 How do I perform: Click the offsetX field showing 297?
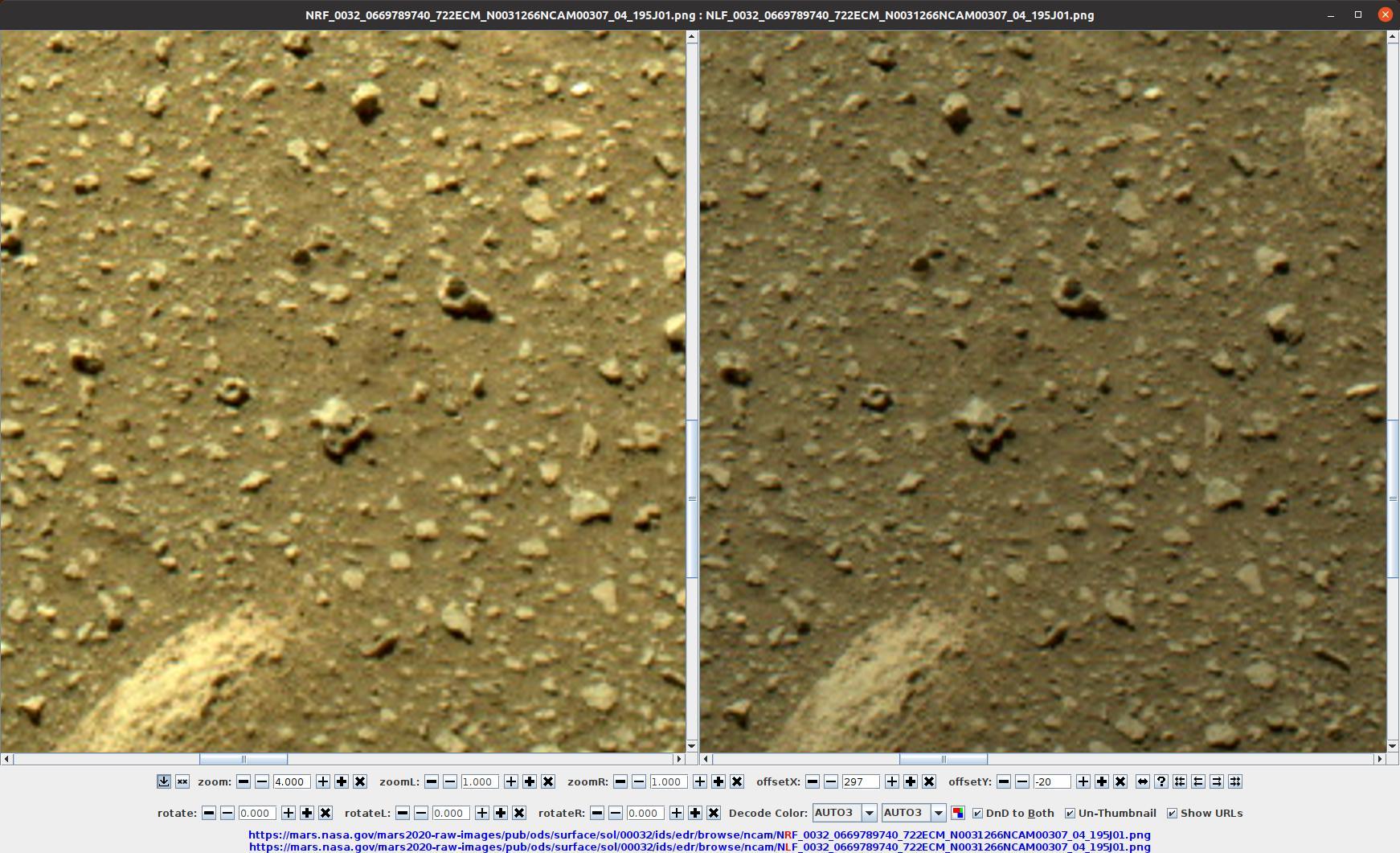click(x=861, y=781)
